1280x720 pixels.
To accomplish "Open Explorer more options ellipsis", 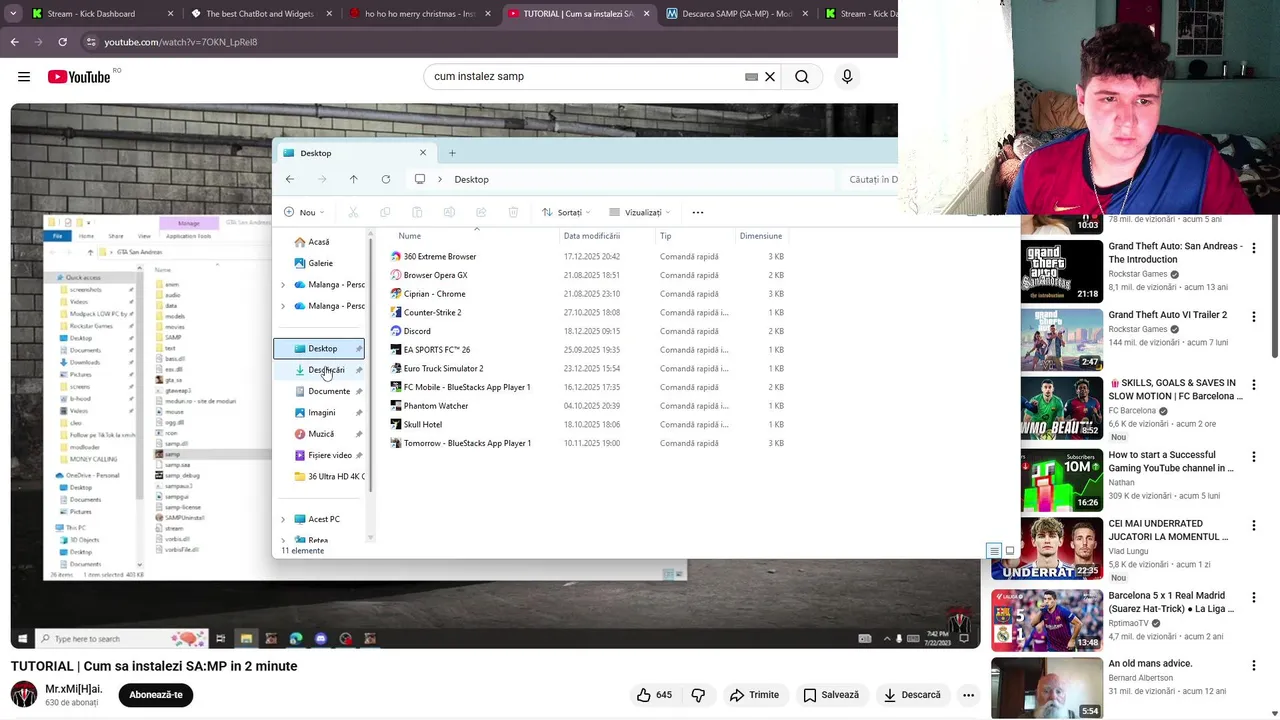I will (698, 212).
